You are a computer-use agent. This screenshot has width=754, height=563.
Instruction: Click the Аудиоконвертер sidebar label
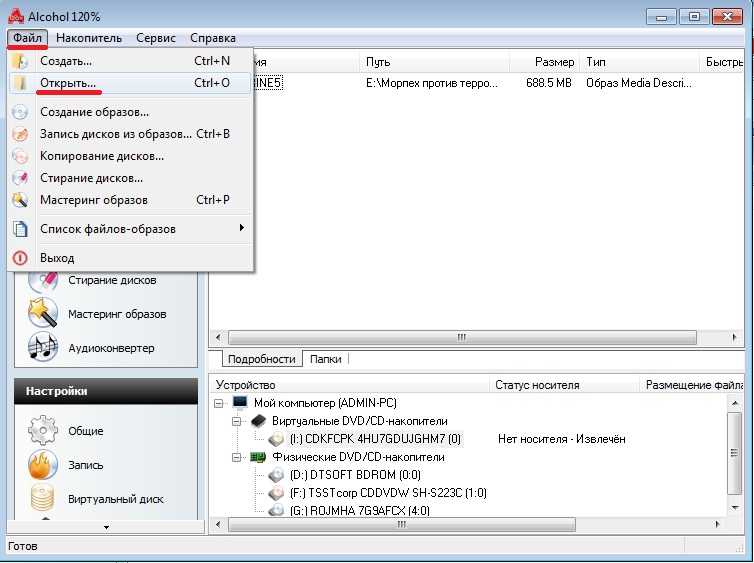(111, 348)
